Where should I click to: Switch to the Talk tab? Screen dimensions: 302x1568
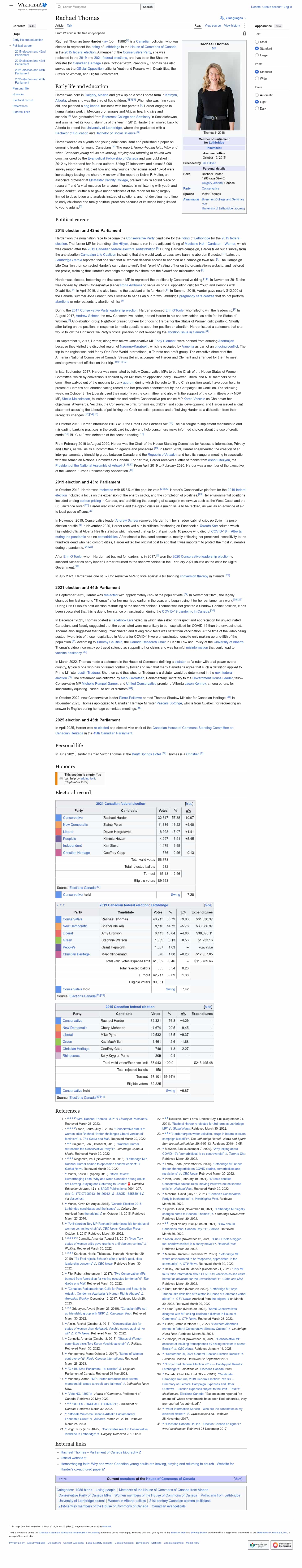69,26
